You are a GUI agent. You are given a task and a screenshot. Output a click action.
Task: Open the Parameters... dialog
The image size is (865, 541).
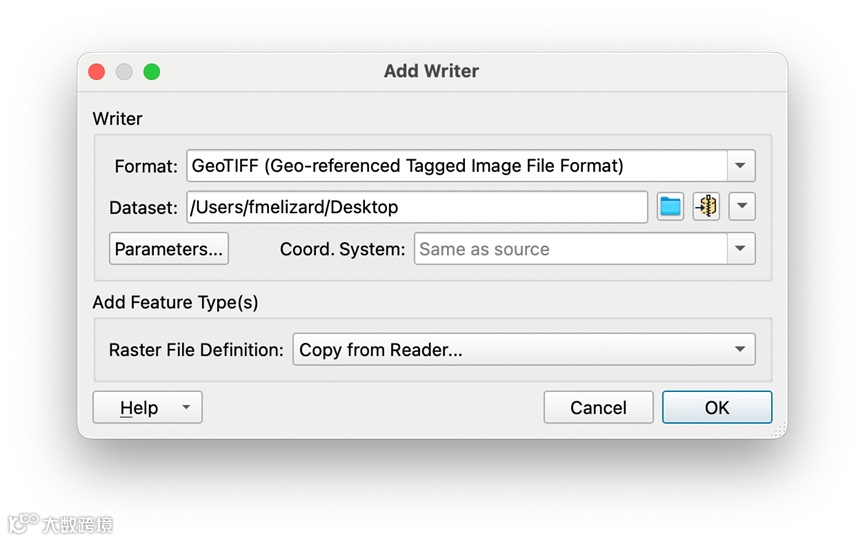coord(169,249)
